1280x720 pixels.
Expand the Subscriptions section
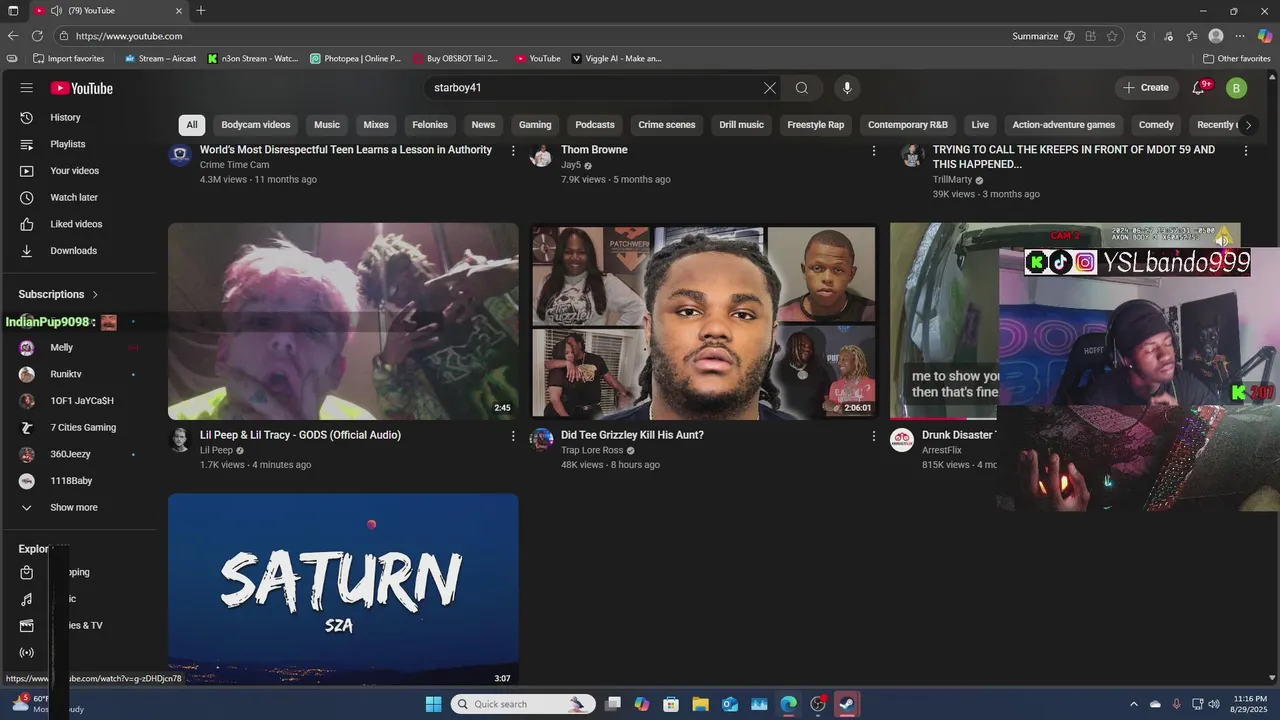pos(58,294)
